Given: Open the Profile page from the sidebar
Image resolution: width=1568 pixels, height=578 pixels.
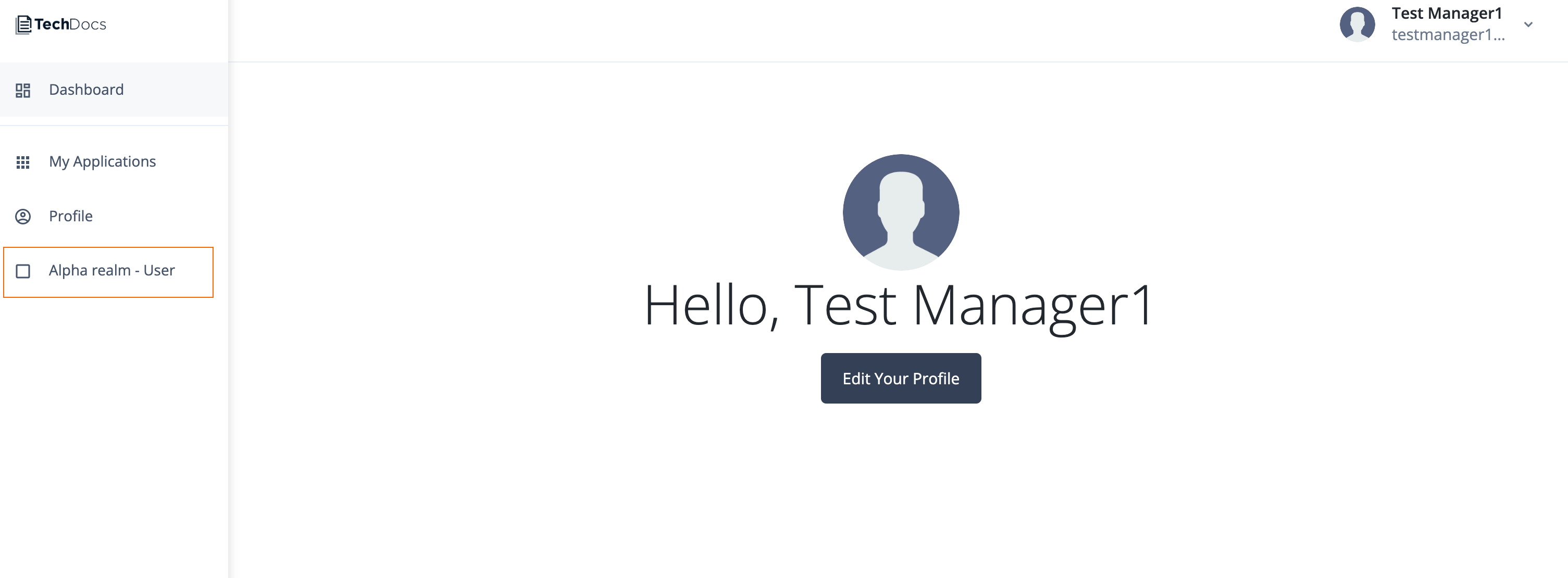Looking at the screenshot, I should pyautogui.click(x=71, y=216).
